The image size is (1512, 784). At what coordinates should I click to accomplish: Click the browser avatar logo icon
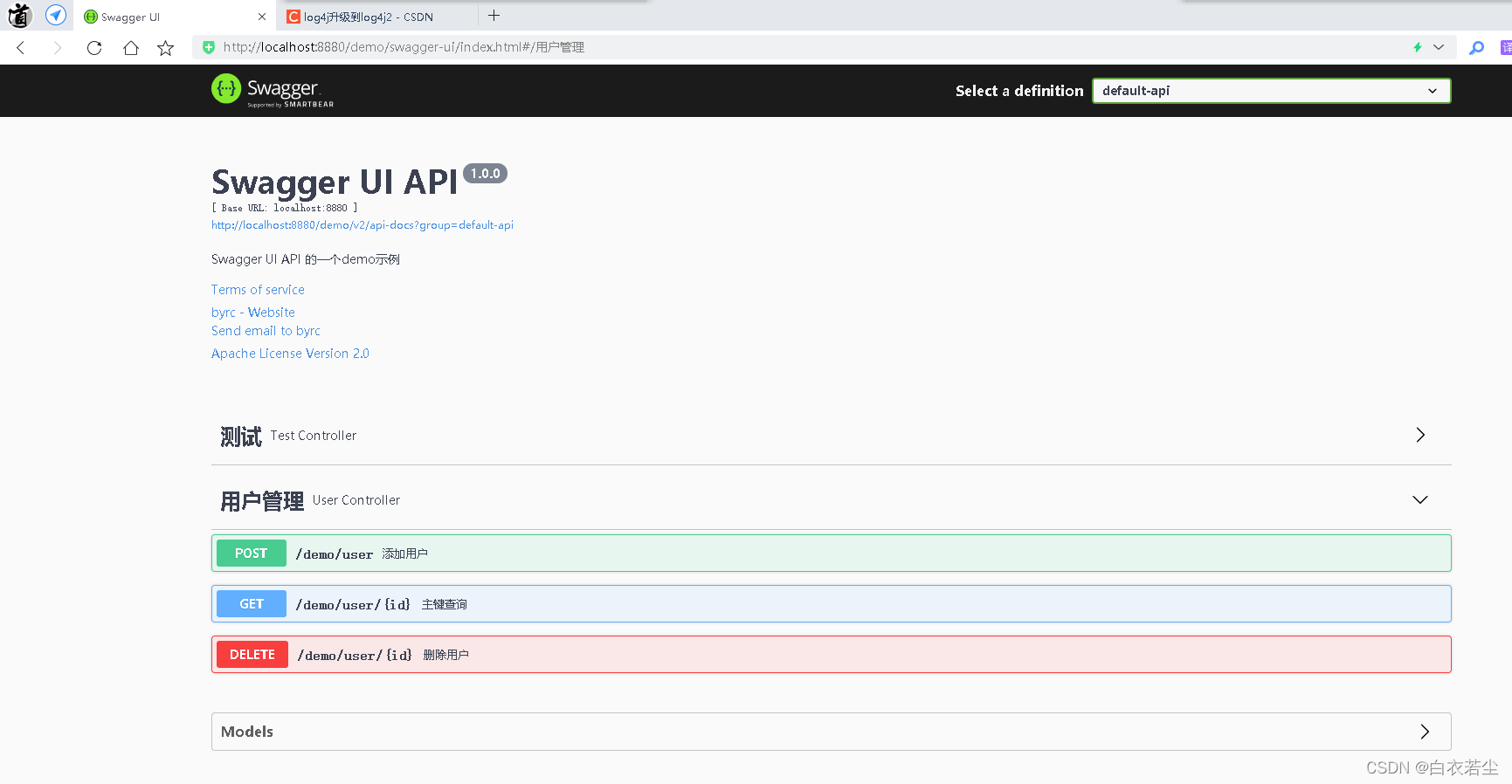point(19,15)
